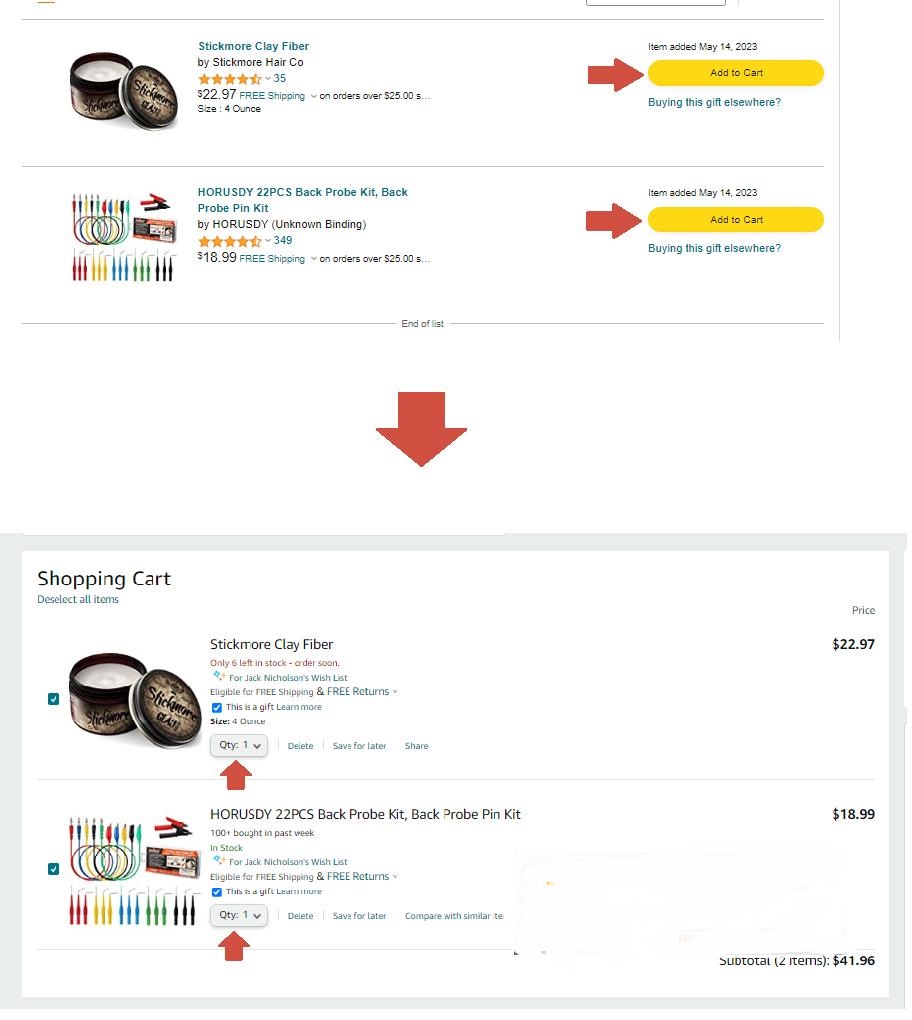Expand the 35 ratings popover chevron

point(268,78)
